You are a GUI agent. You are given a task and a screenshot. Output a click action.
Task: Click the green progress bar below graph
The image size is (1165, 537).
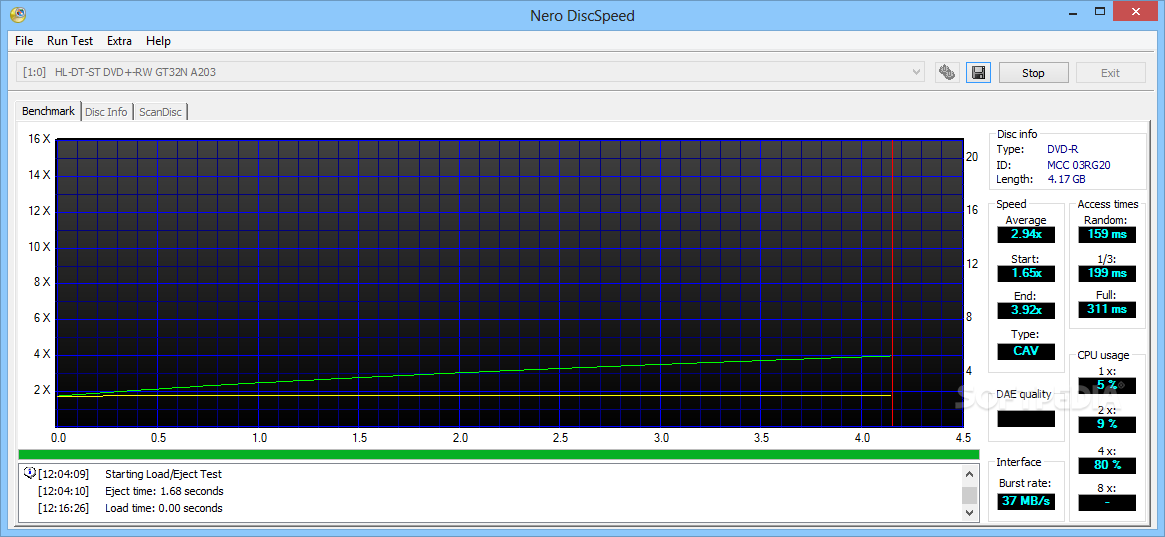coord(498,454)
